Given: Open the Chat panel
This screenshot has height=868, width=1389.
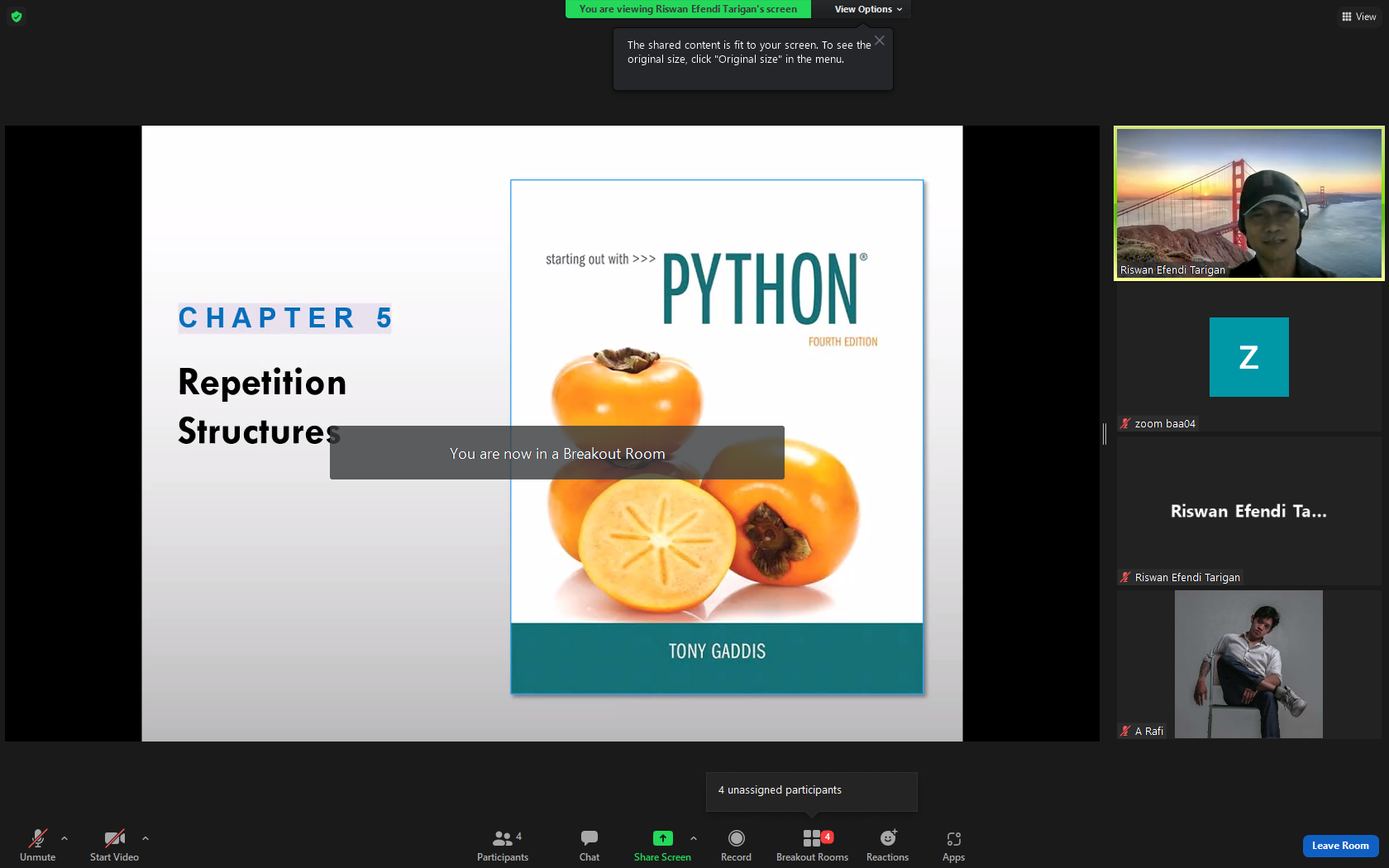Looking at the screenshot, I should [x=589, y=845].
